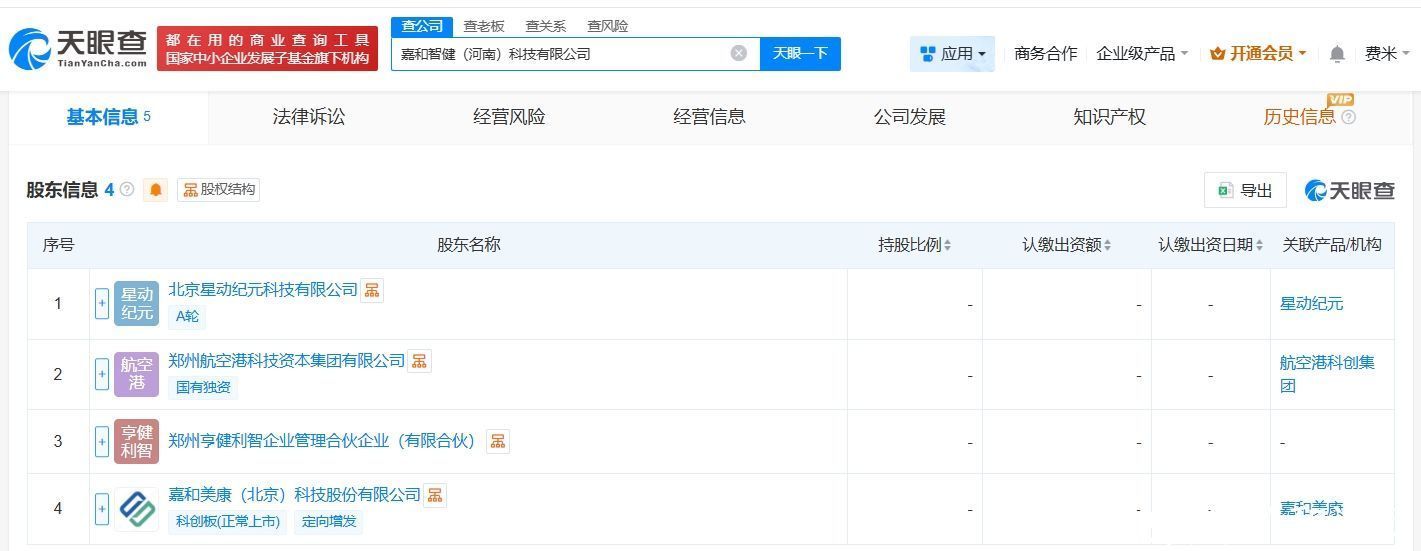
Task: Open help icon beside 历史信息 tab
Action: tap(1348, 117)
